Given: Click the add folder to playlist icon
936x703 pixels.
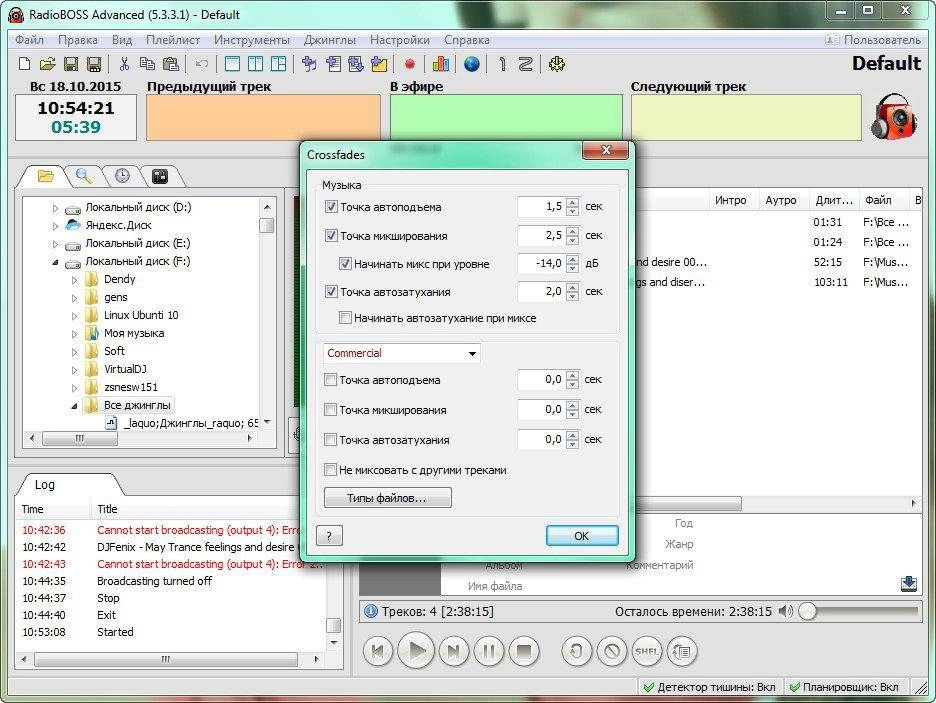Looking at the screenshot, I should point(379,64).
